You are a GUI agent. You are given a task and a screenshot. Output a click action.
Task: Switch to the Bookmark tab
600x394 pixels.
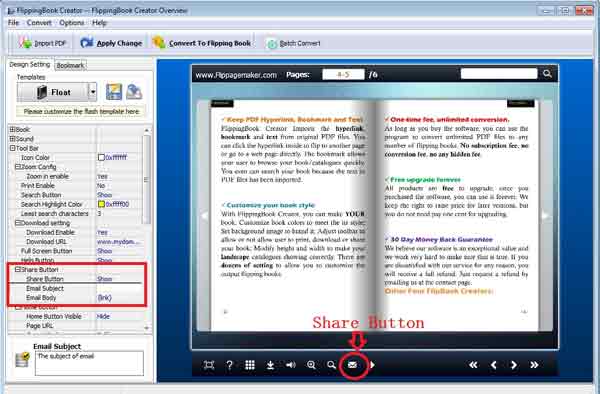click(x=70, y=65)
